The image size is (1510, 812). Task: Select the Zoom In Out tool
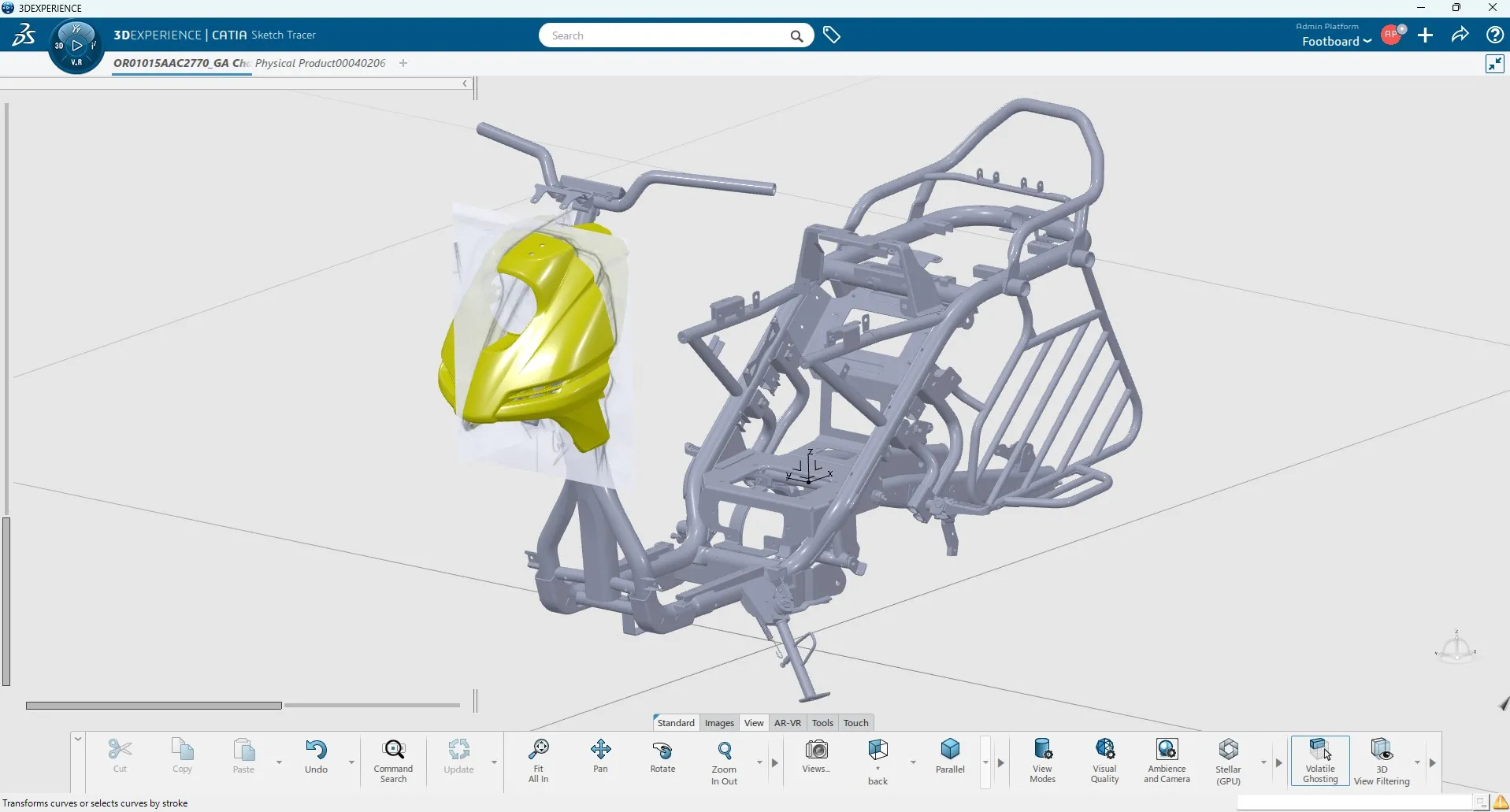[725, 758]
